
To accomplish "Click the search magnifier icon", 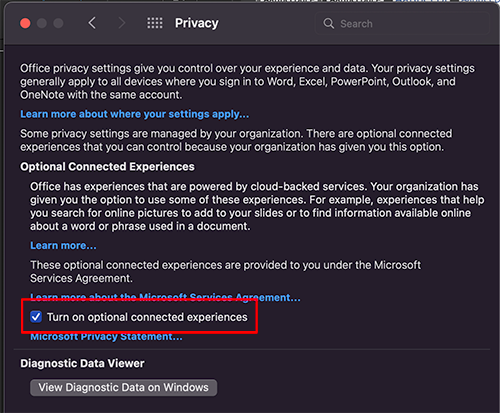I will [329, 23].
